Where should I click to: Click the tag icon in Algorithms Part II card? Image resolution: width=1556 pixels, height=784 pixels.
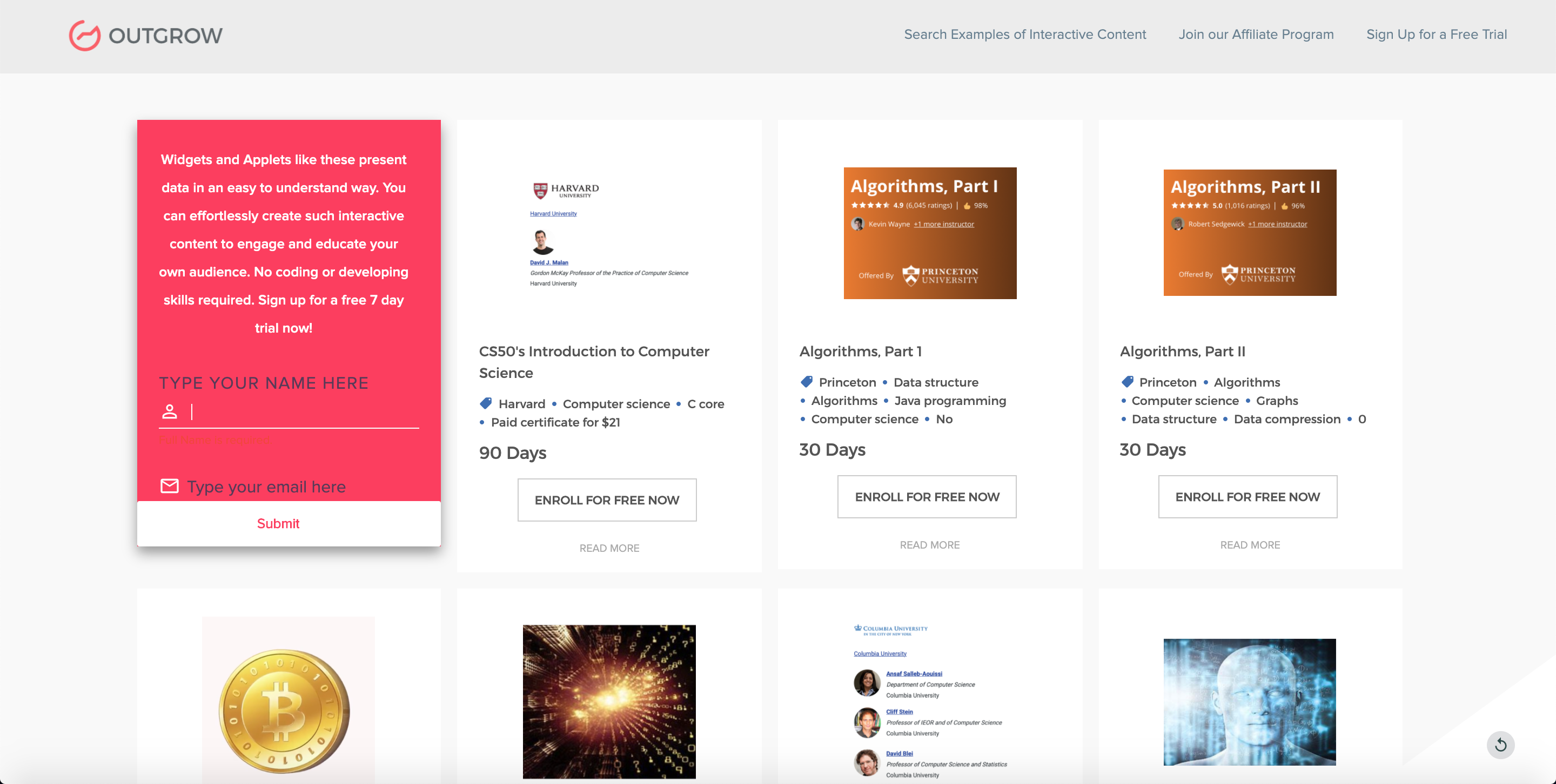[x=1126, y=381]
